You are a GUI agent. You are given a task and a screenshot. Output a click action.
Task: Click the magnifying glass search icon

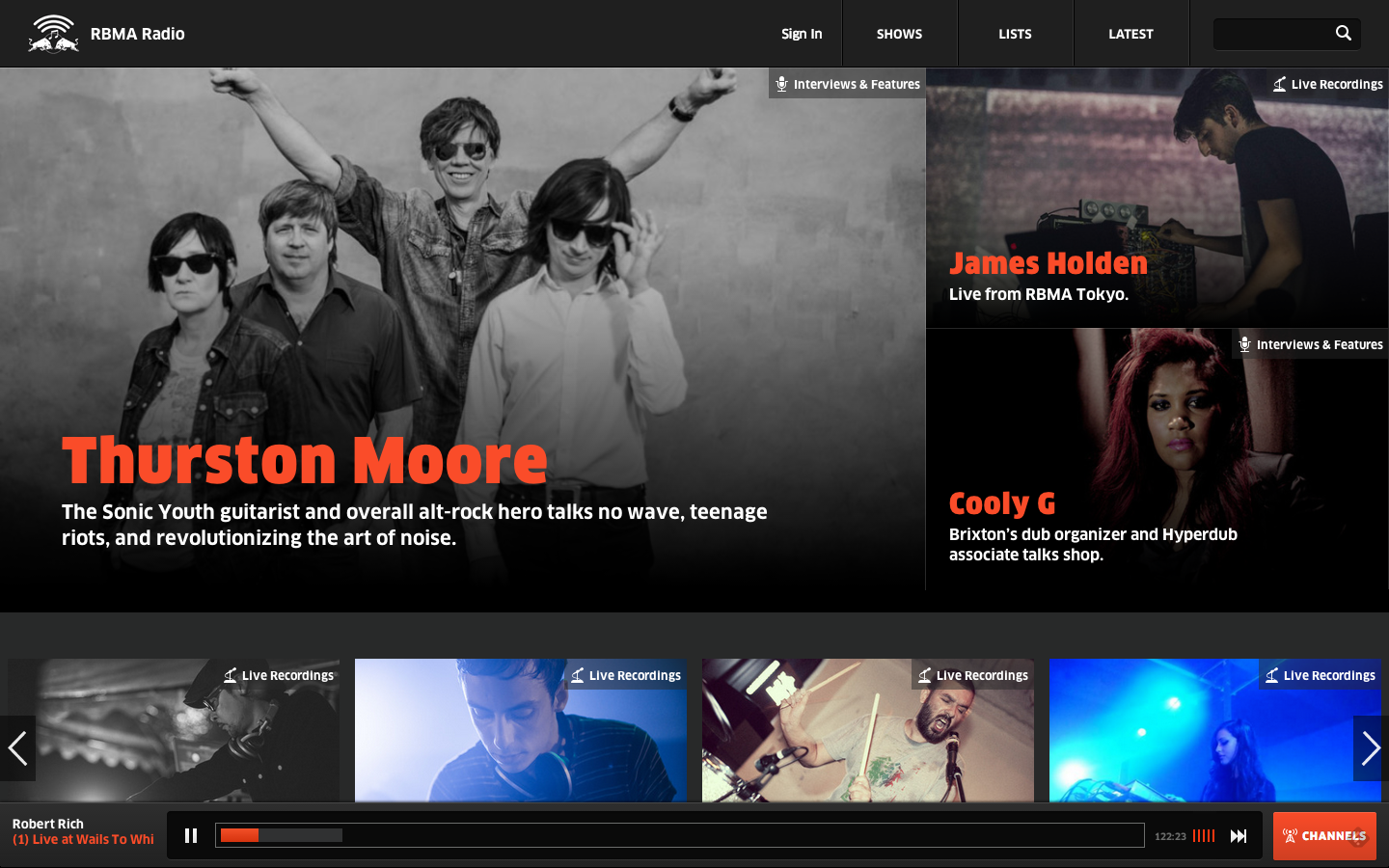(x=1344, y=34)
